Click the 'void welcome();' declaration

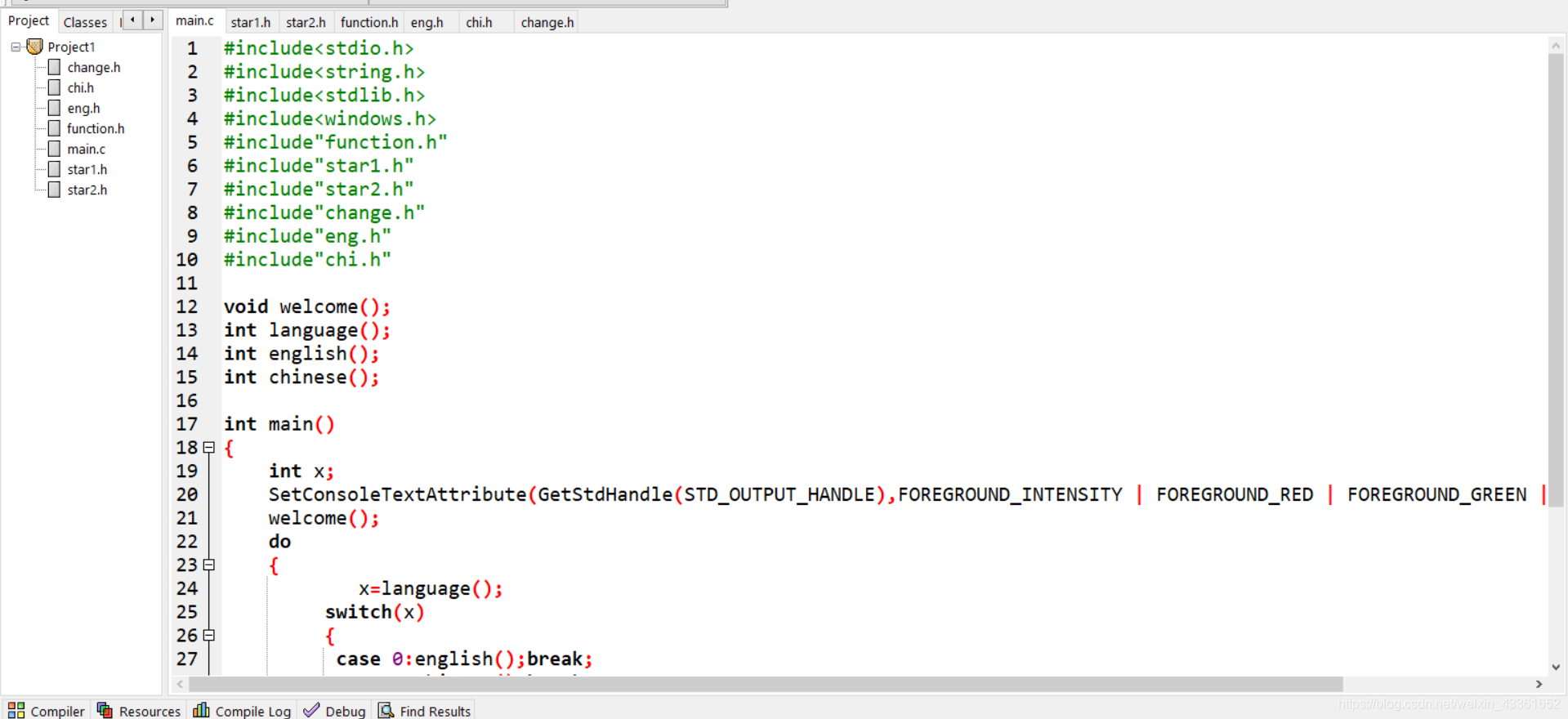pos(307,306)
